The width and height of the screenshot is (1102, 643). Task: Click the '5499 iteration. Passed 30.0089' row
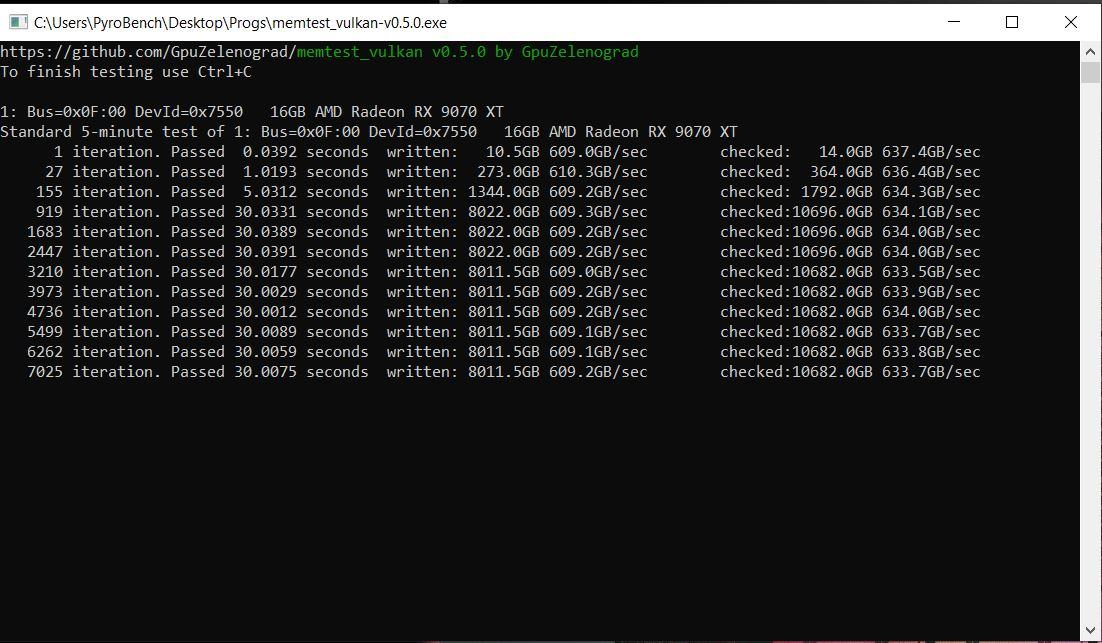pos(504,332)
